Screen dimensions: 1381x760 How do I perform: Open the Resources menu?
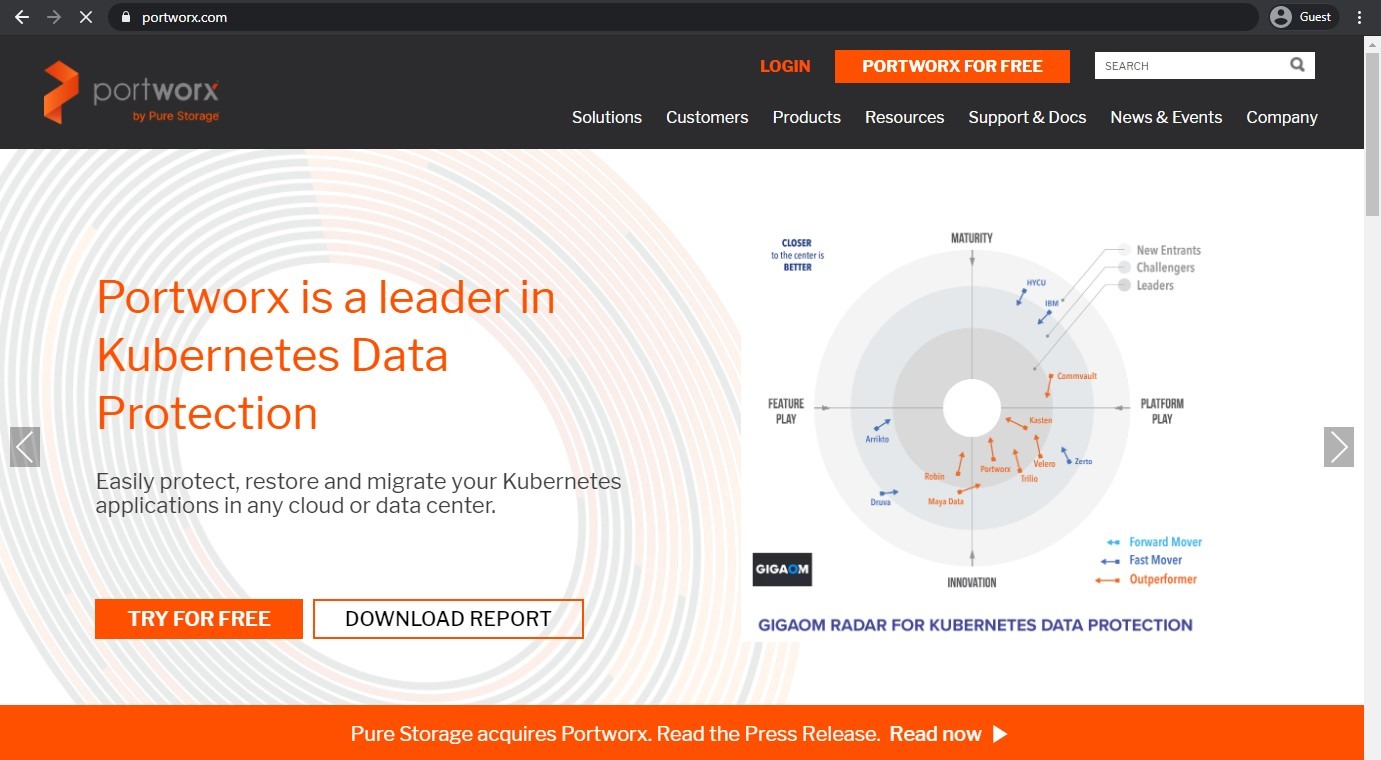(x=905, y=117)
